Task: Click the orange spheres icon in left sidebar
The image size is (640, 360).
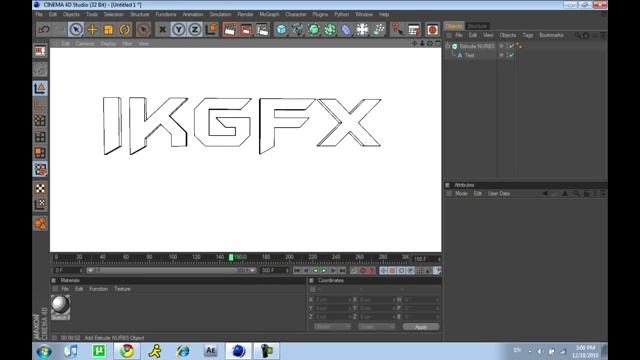Action: [40, 223]
